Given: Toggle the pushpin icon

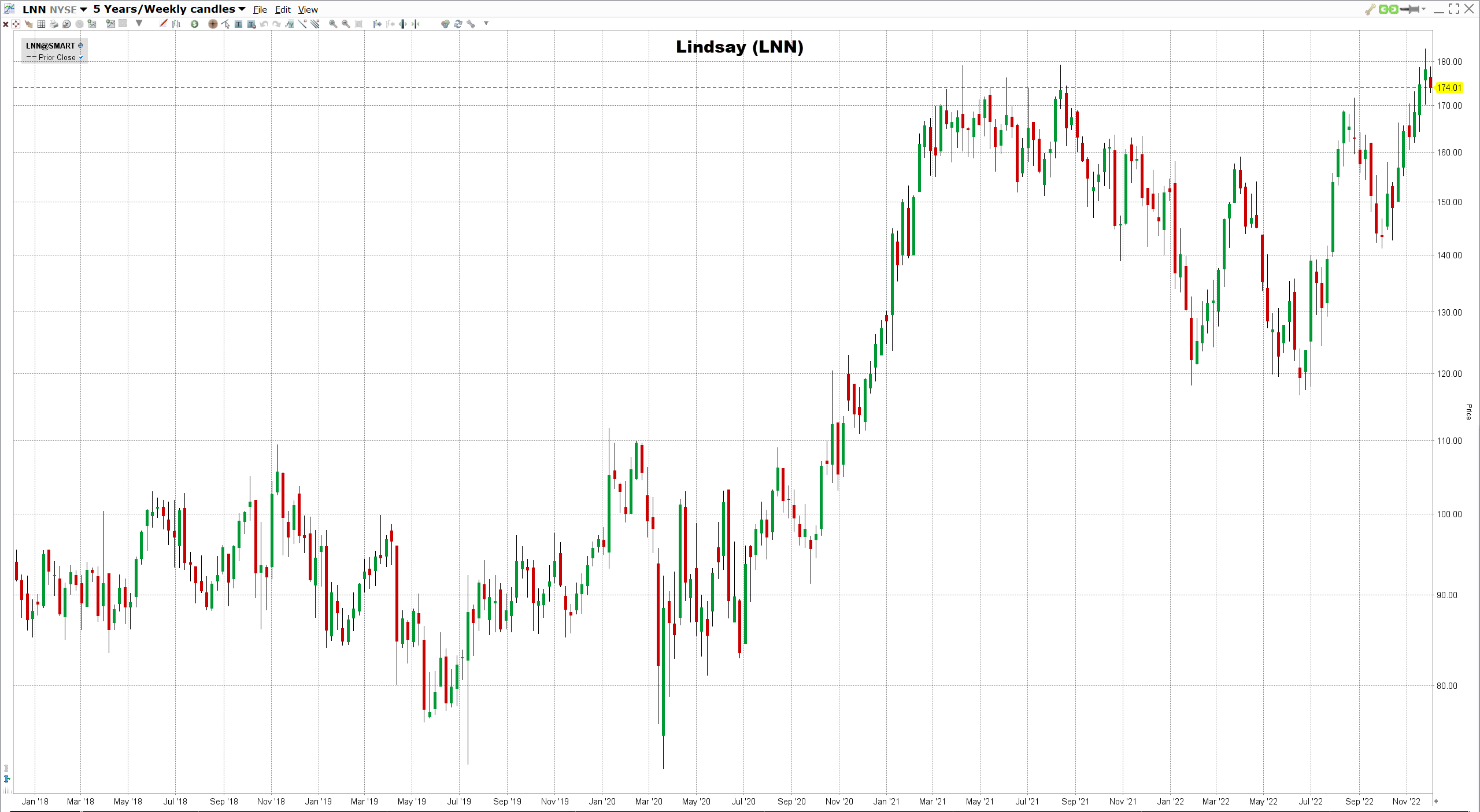Looking at the screenshot, I should (x=1409, y=9).
